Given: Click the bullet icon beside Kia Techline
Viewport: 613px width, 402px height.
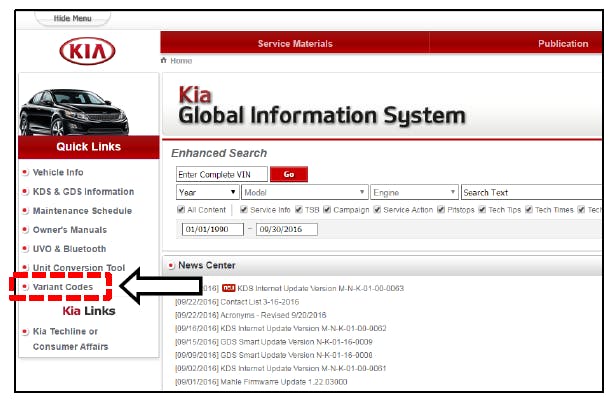Looking at the screenshot, I should 25,331.
